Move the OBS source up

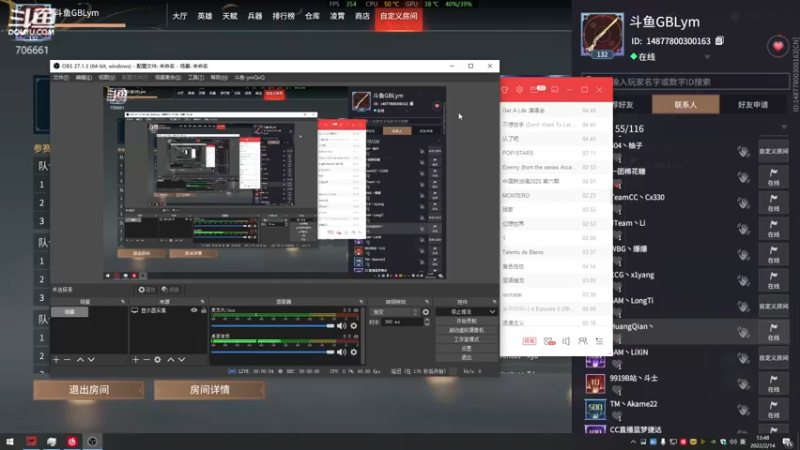point(170,360)
